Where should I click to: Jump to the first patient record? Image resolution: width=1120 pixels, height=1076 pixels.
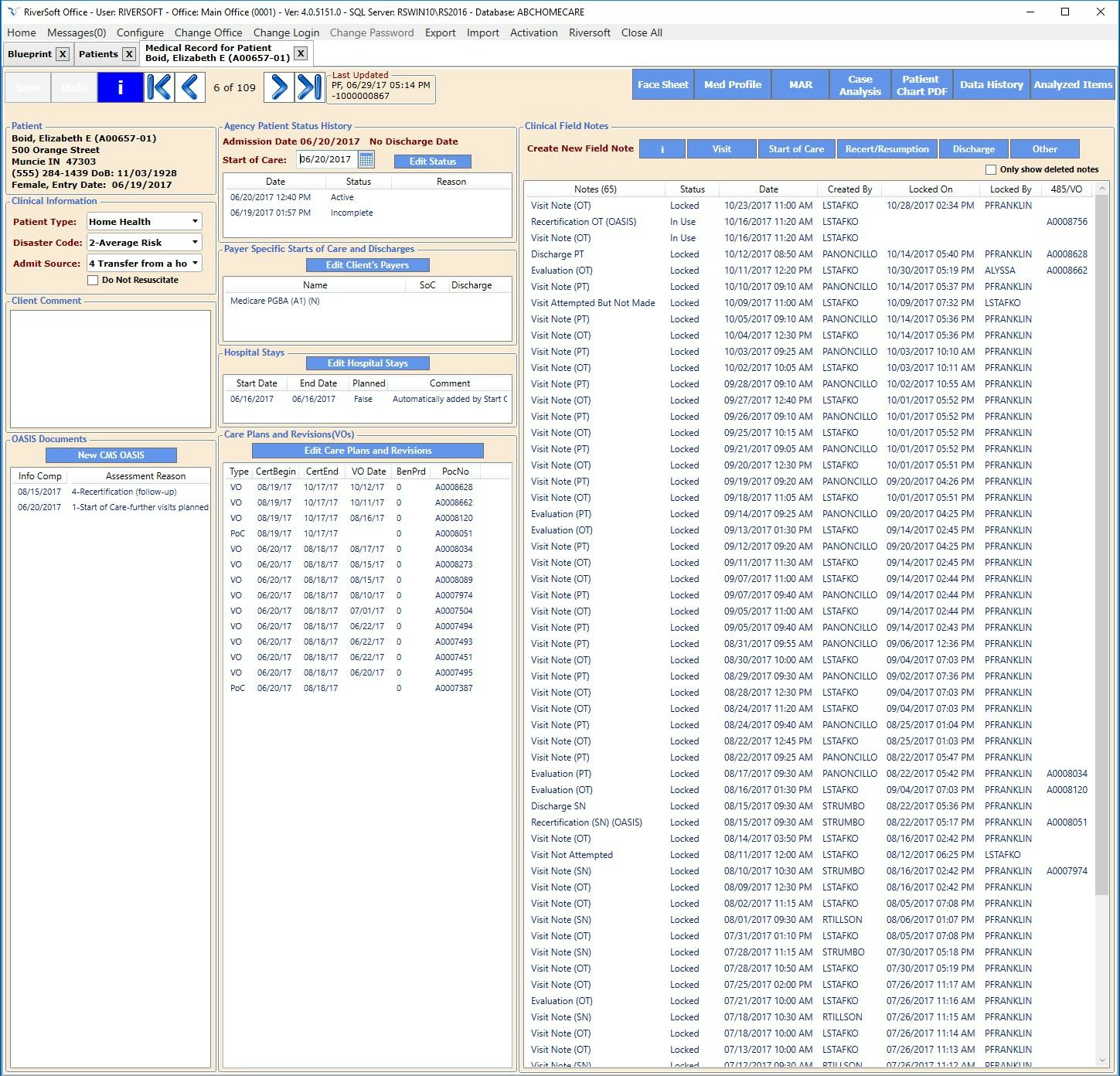click(x=159, y=87)
